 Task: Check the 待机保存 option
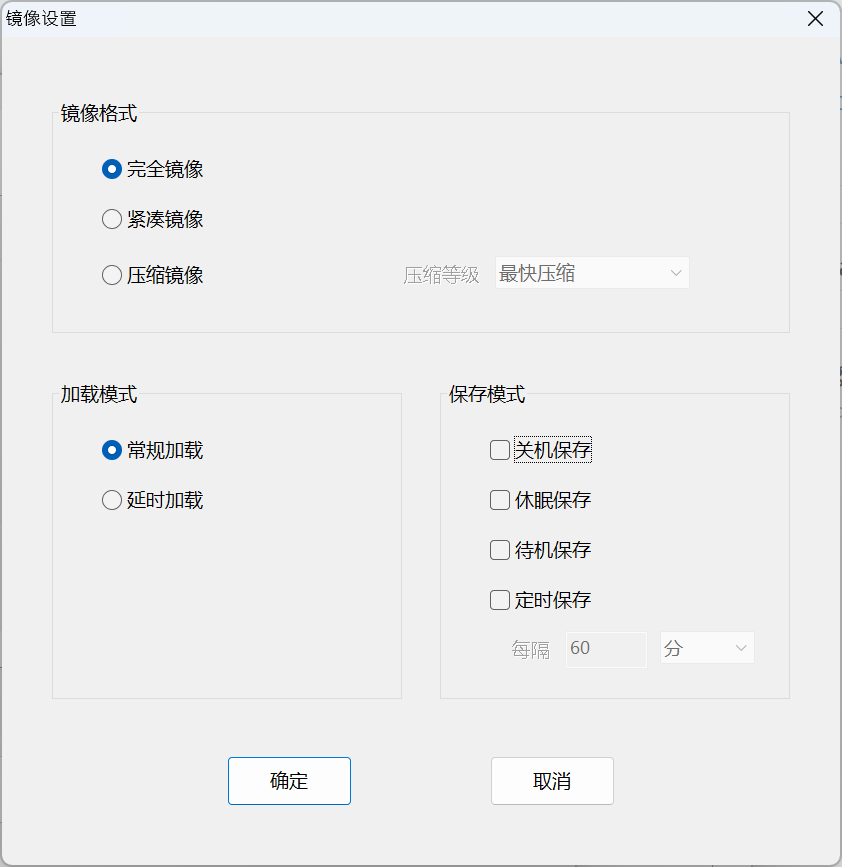coord(500,550)
